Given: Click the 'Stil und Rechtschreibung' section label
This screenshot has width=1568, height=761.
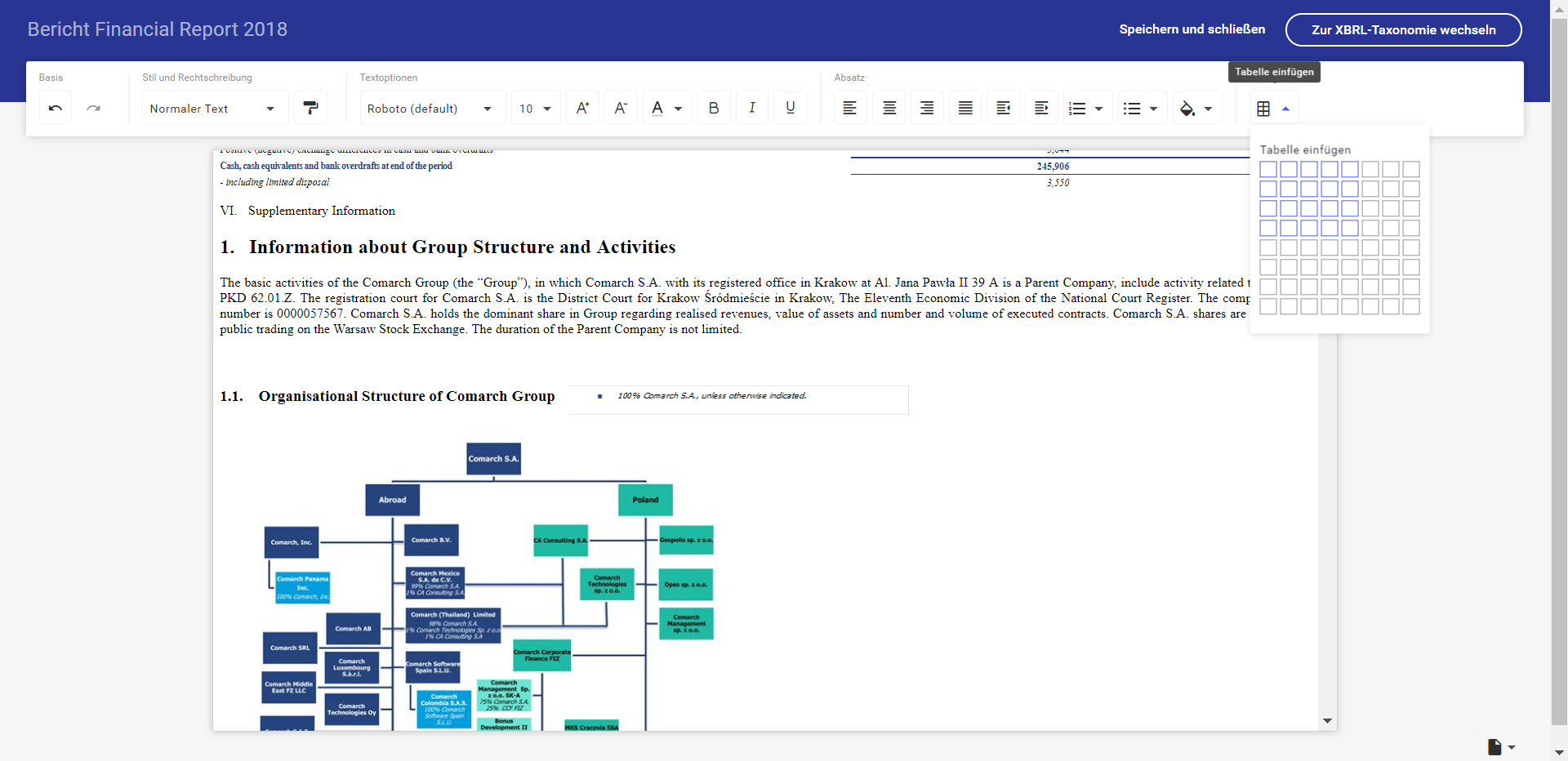Looking at the screenshot, I should coord(198,78).
